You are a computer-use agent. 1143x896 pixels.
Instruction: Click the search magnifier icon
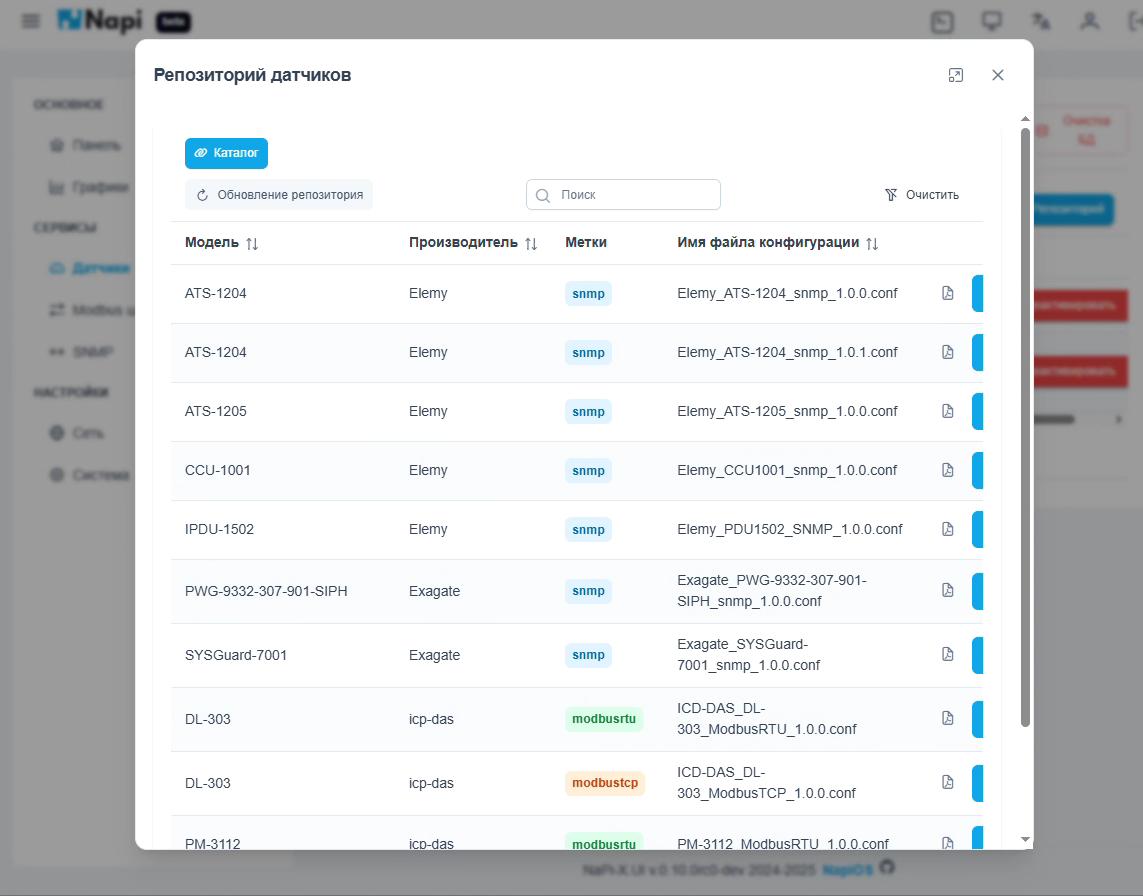(x=543, y=196)
